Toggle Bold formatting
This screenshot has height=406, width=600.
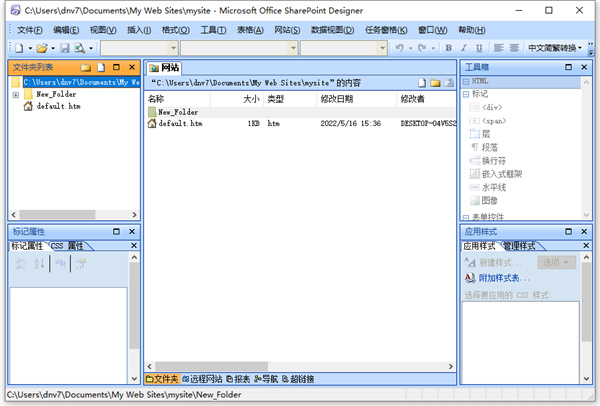[x=448, y=48]
